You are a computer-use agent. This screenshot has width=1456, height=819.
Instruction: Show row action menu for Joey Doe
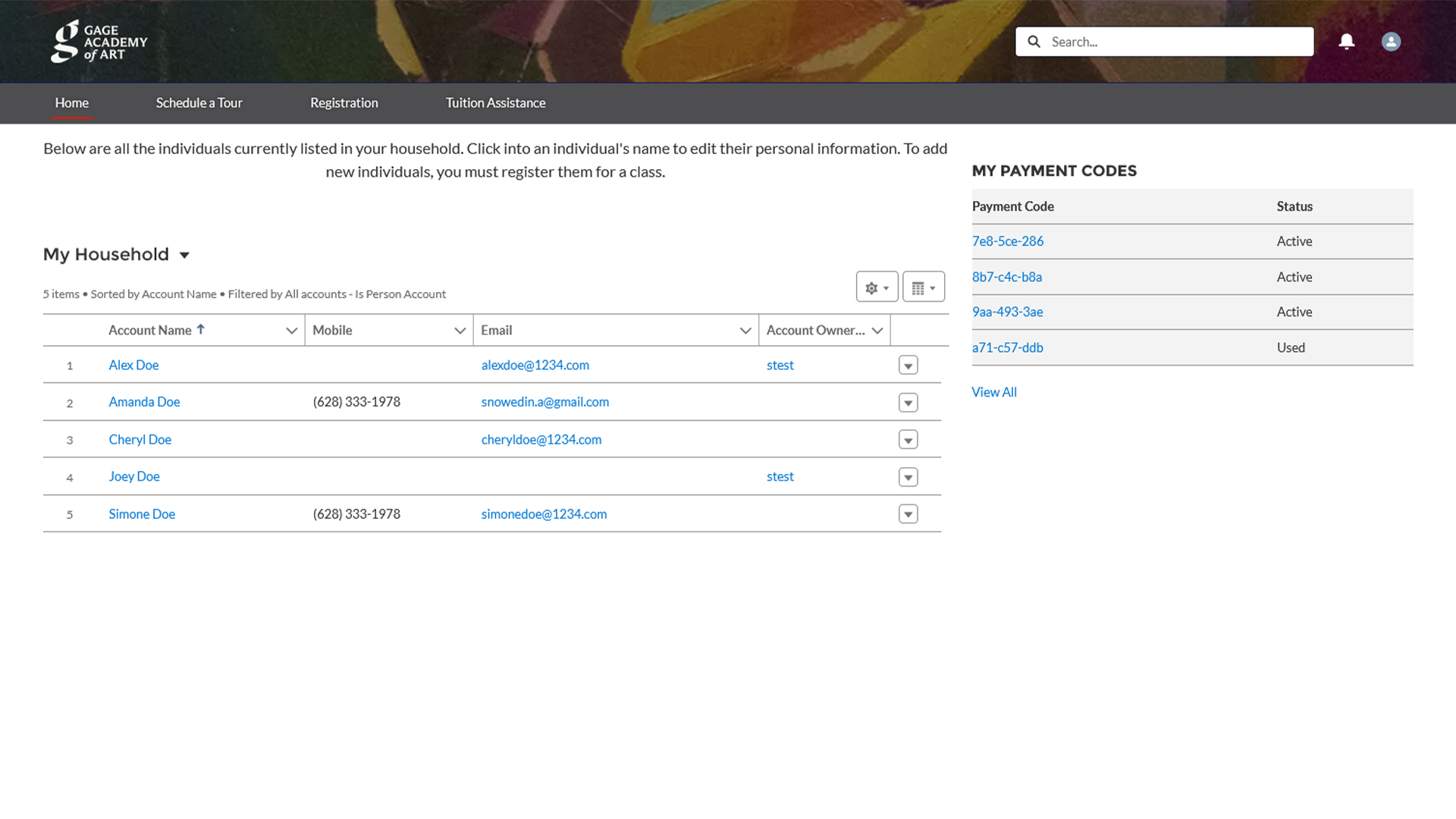[x=908, y=477]
